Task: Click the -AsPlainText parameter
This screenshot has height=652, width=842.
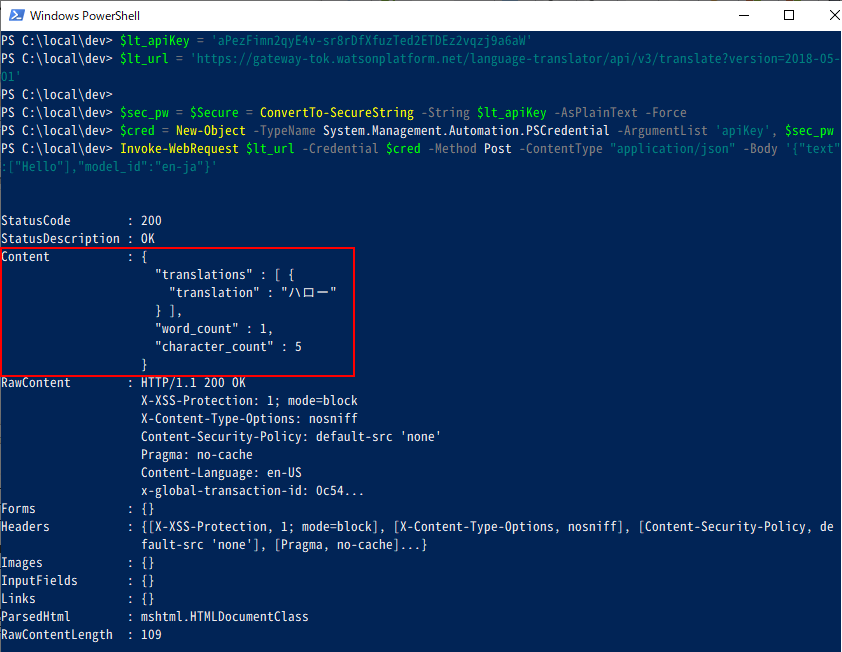Action: click(596, 113)
